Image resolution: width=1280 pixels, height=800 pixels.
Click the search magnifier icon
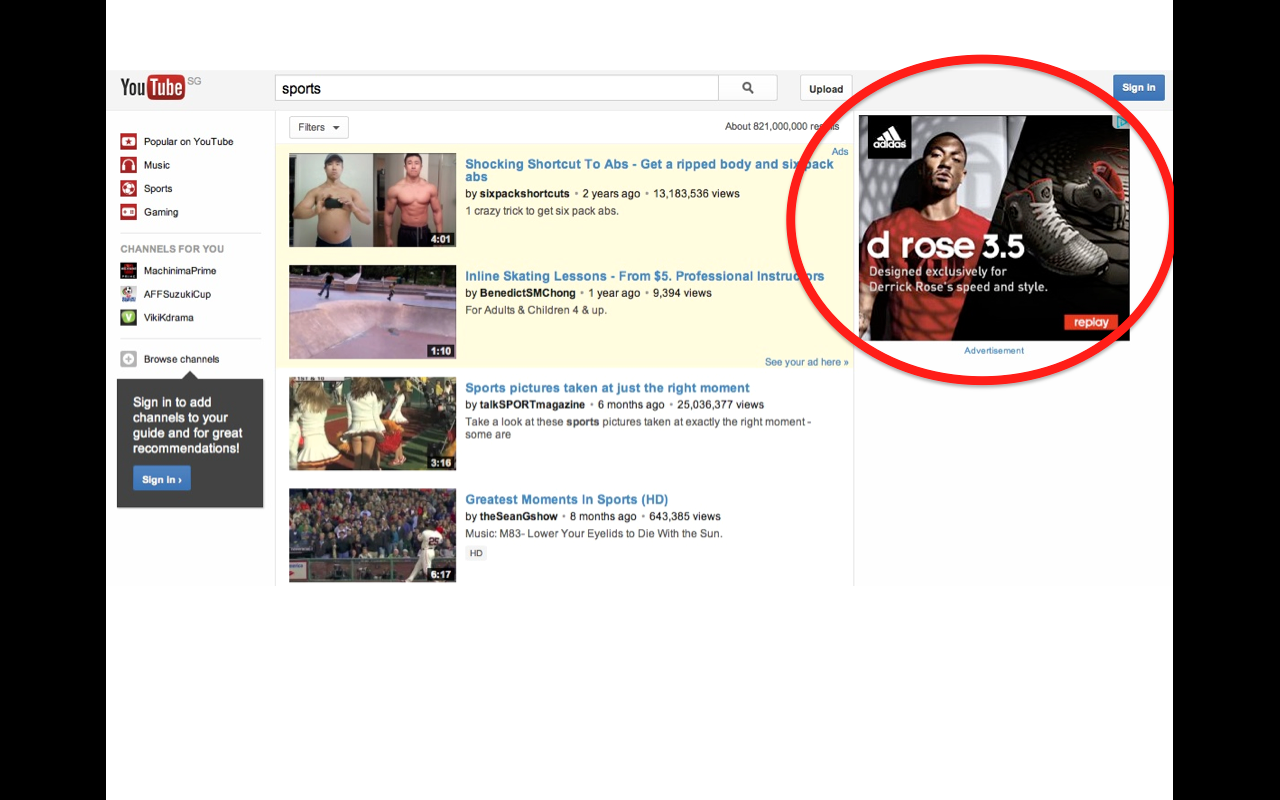click(747, 87)
